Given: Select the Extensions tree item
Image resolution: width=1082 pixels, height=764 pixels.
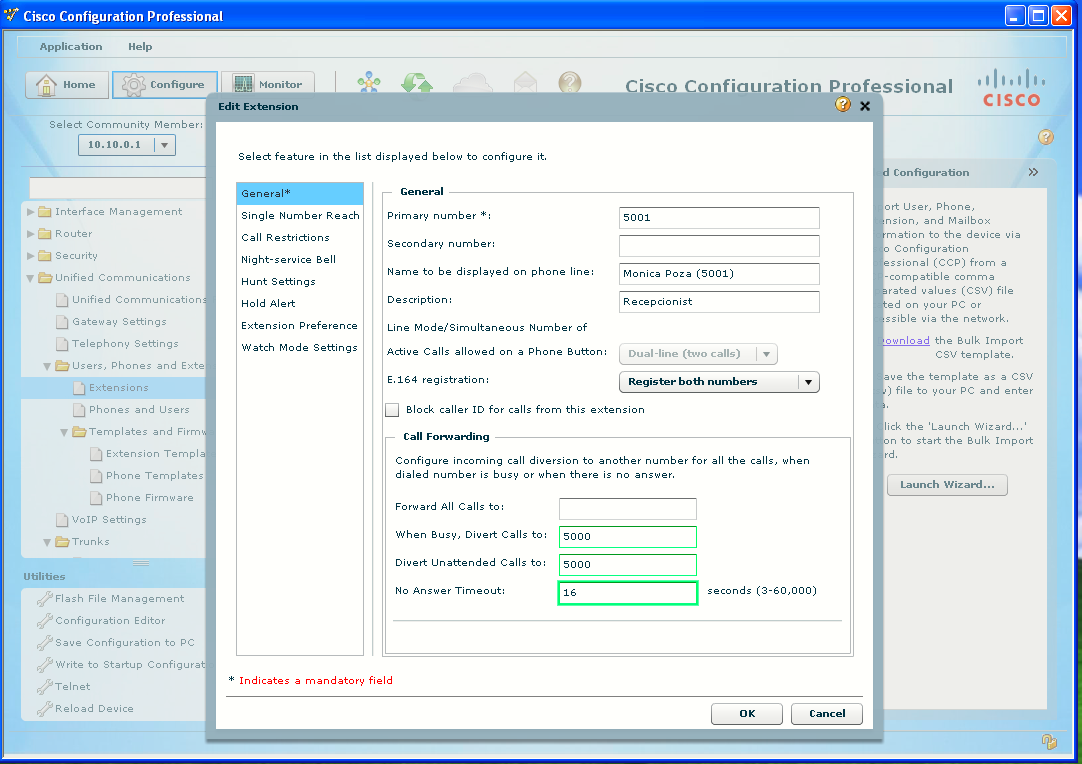Looking at the screenshot, I should [x=119, y=388].
